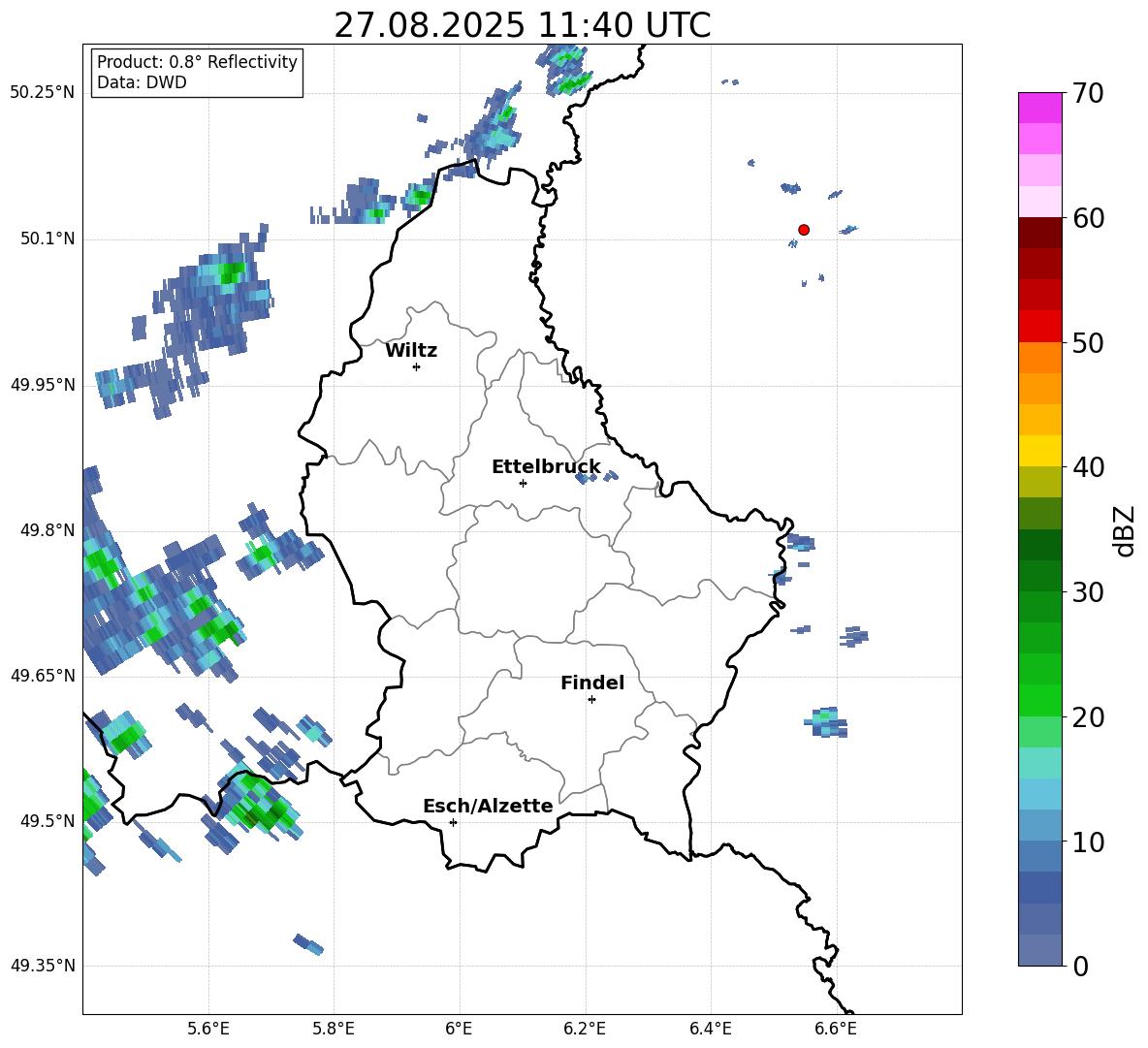Click the 49.35°N latitude label
This screenshot has height=1048, width=1148.
[43, 966]
